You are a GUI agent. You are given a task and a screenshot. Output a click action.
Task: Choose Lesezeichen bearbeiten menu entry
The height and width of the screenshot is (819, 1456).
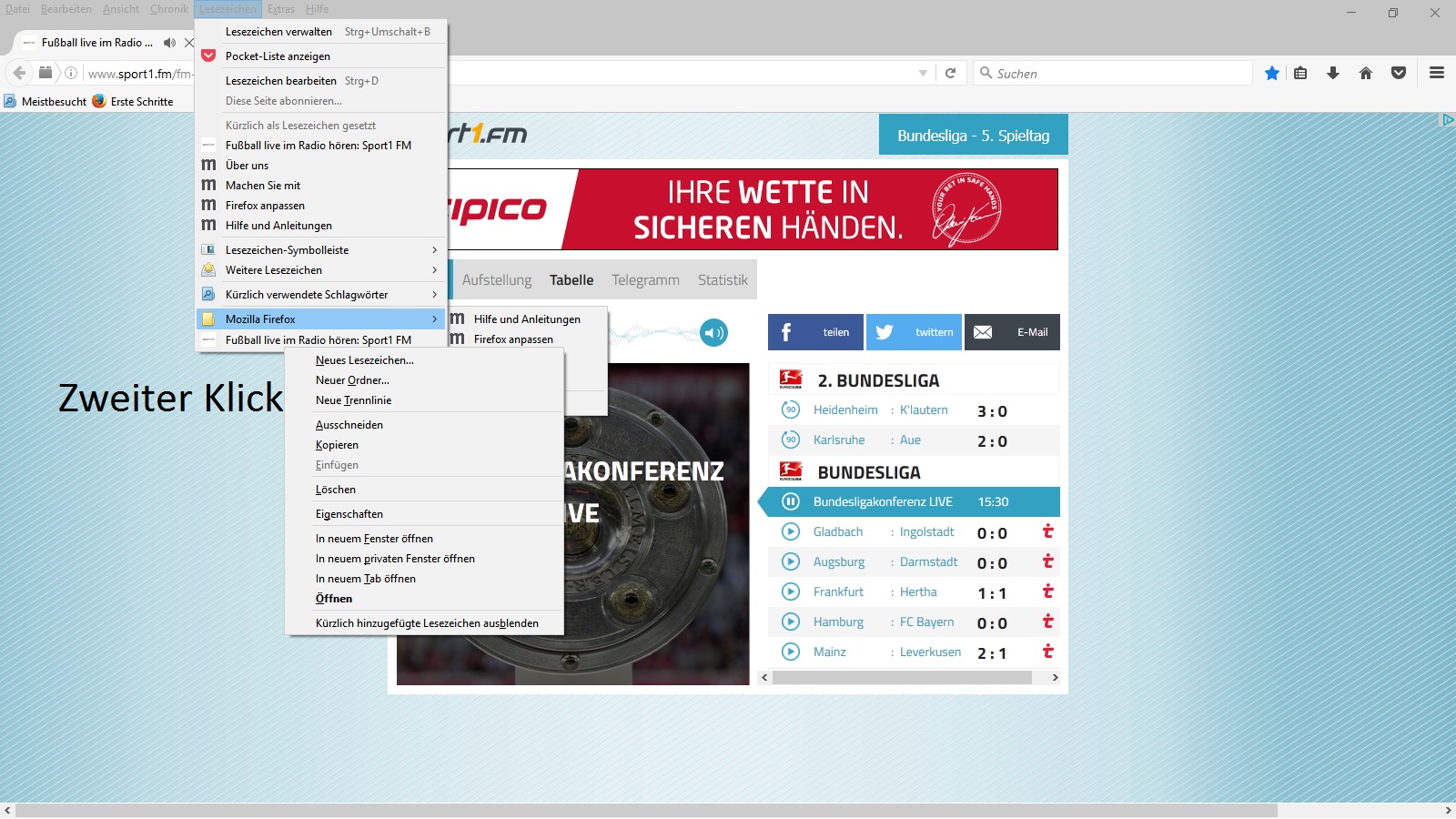point(320,81)
